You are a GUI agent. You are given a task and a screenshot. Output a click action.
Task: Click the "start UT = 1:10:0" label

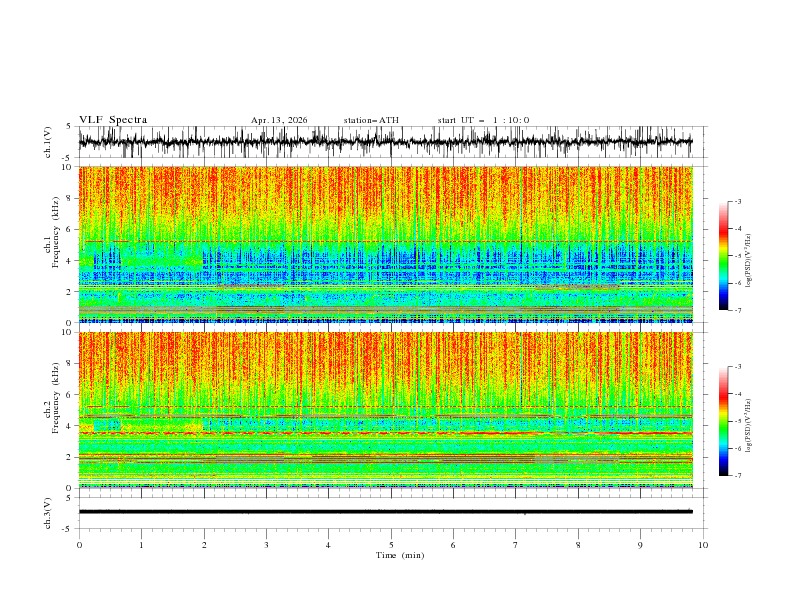point(483,120)
